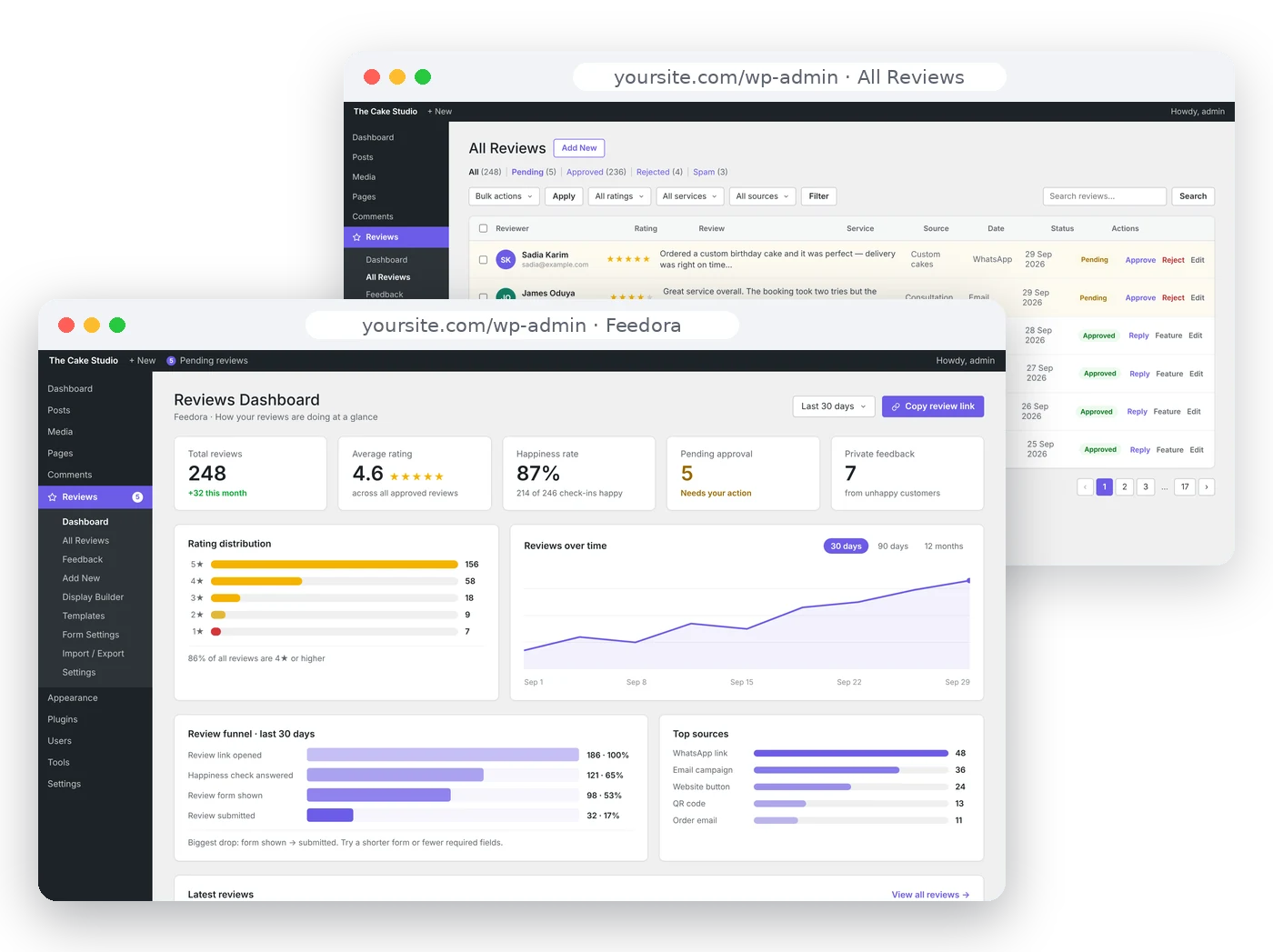Click the Pending approval card showing 5
The height and width of the screenshot is (952, 1273).
[x=743, y=474]
